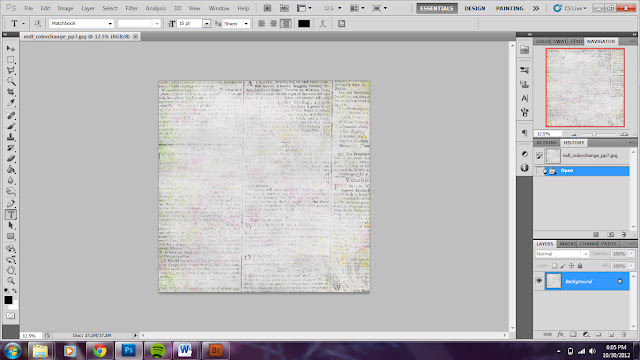This screenshot has height=360, width=640.
Task: Select the Clone Stamp tool
Action: tap(11, 137)
